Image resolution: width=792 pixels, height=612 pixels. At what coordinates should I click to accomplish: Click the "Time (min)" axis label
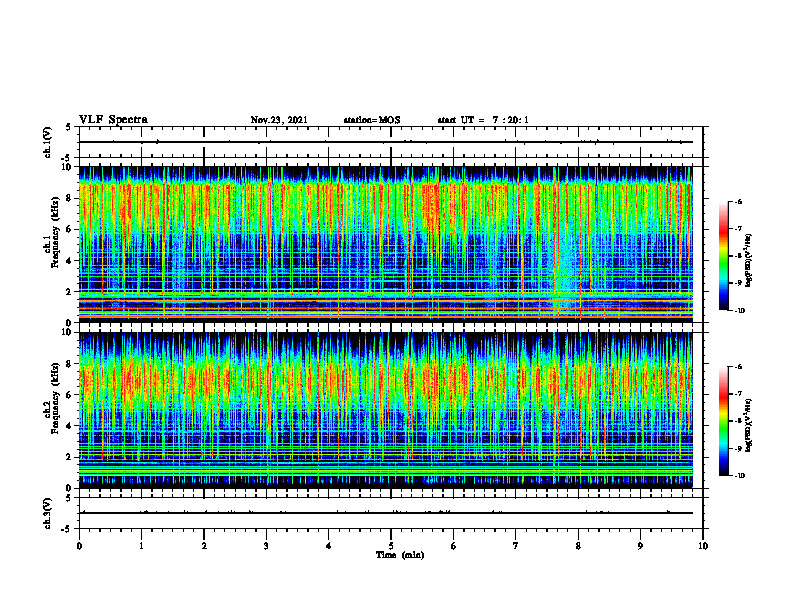click(x=400, y=555)
